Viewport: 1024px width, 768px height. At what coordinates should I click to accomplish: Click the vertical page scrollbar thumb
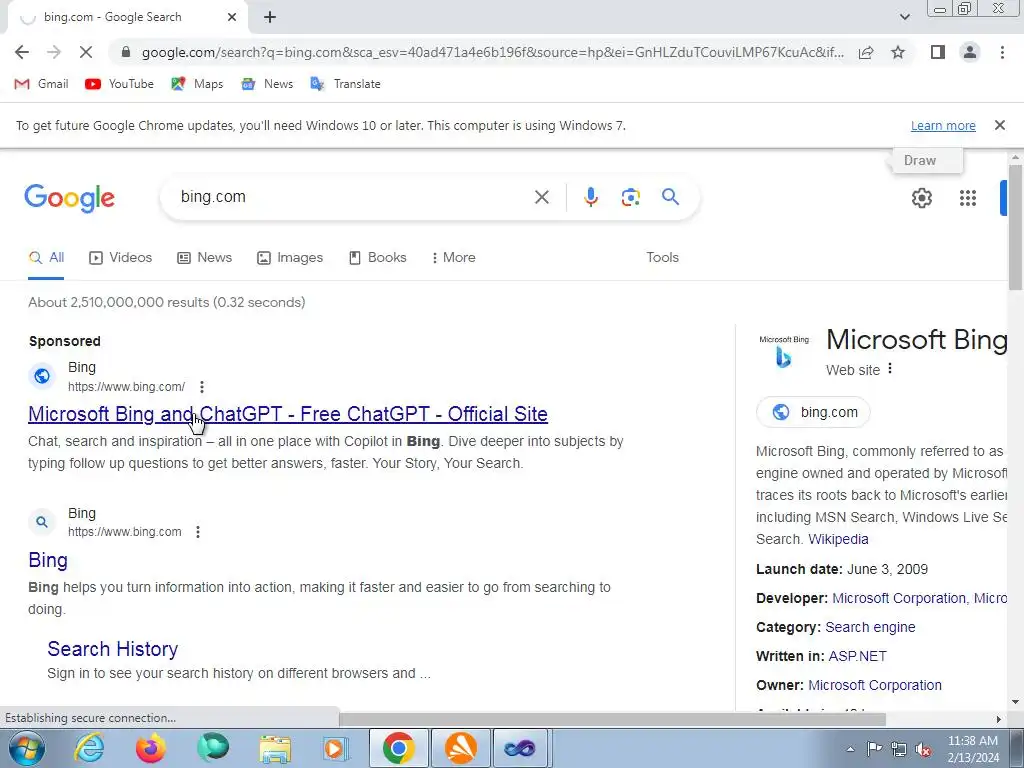pos(1016,225)
